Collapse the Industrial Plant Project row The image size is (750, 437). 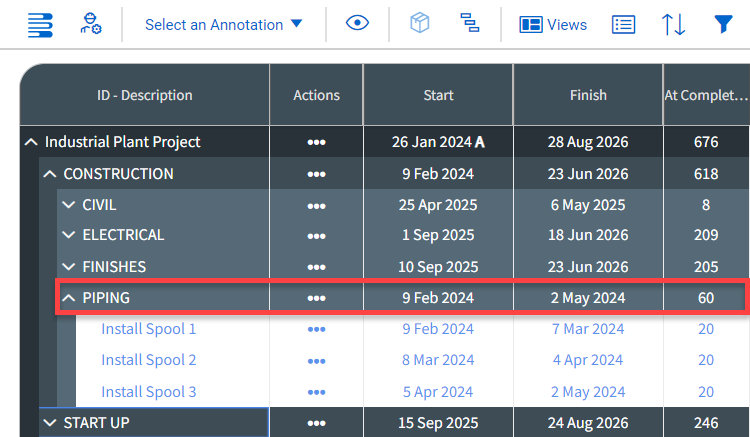point(31,142)
